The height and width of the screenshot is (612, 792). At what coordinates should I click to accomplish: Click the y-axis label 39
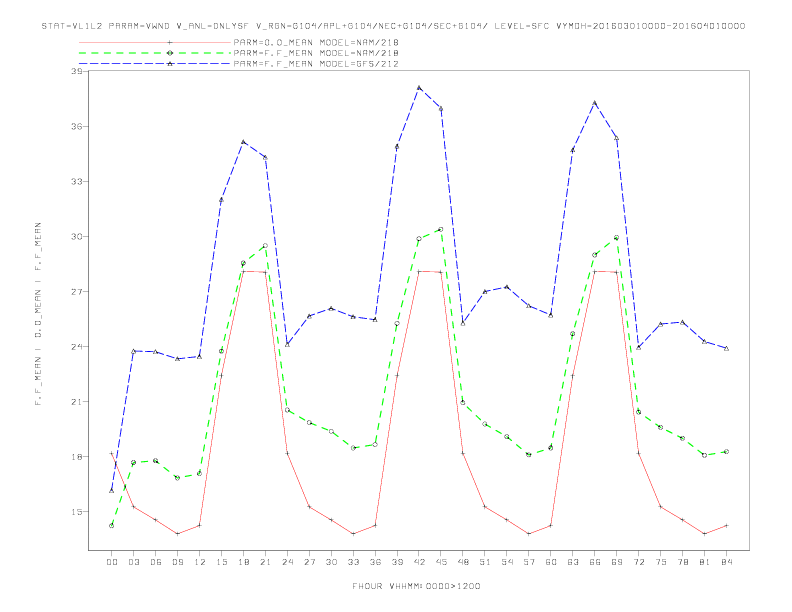click(x=76, y=71)
